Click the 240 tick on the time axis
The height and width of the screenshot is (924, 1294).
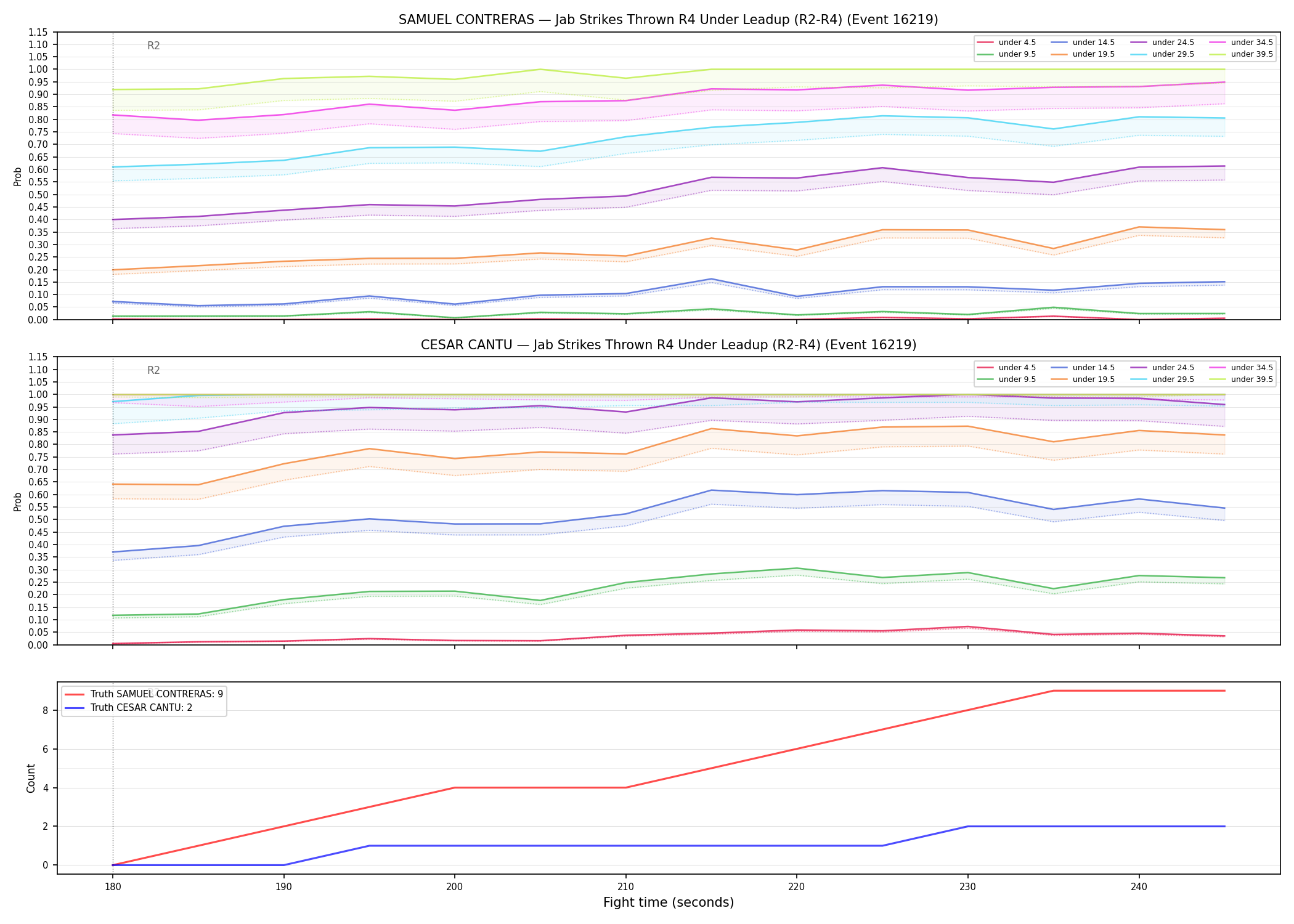(x=1139, y=887)
